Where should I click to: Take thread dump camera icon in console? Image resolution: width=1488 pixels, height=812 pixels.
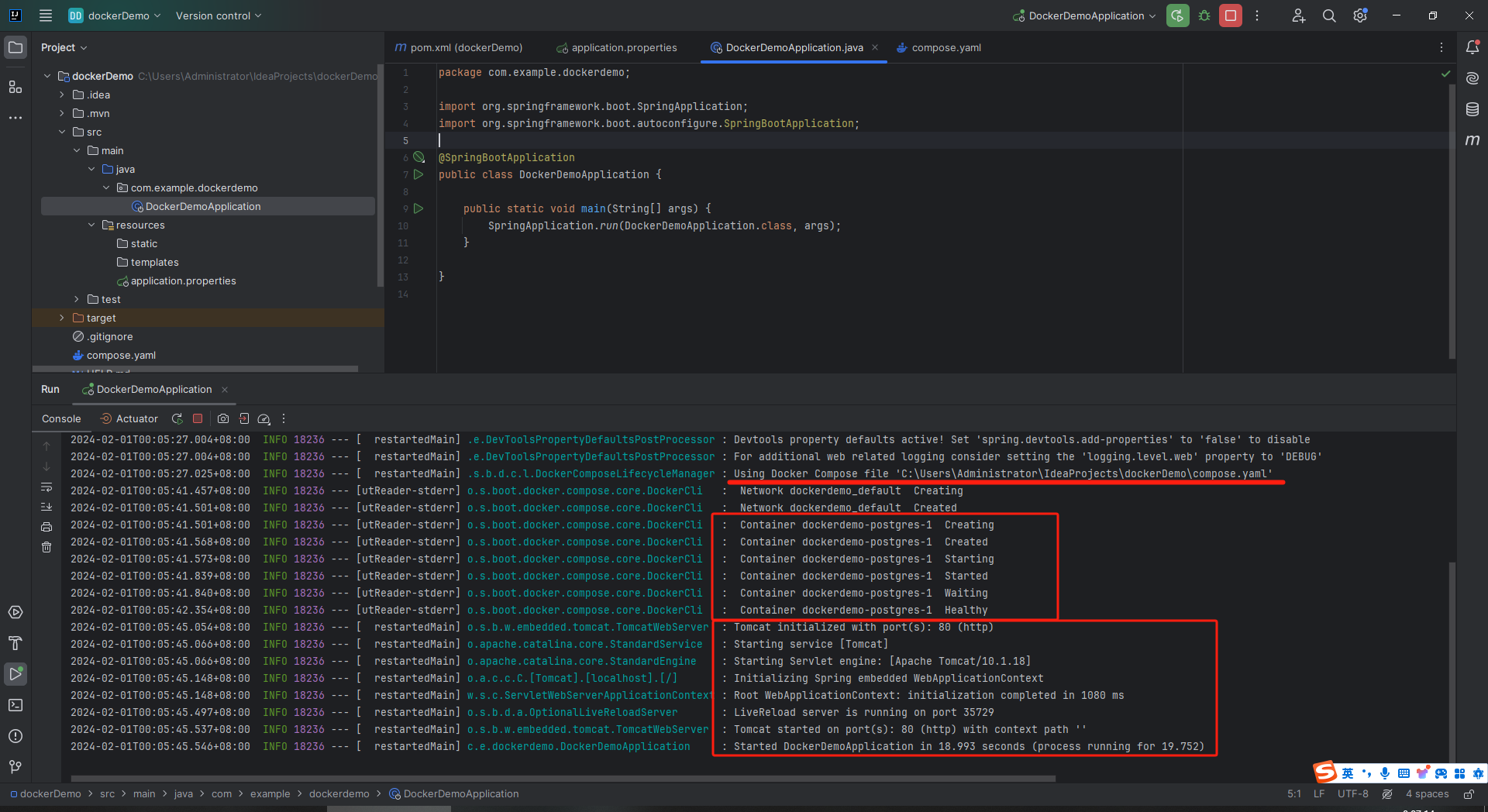click(x=223, y=418)
